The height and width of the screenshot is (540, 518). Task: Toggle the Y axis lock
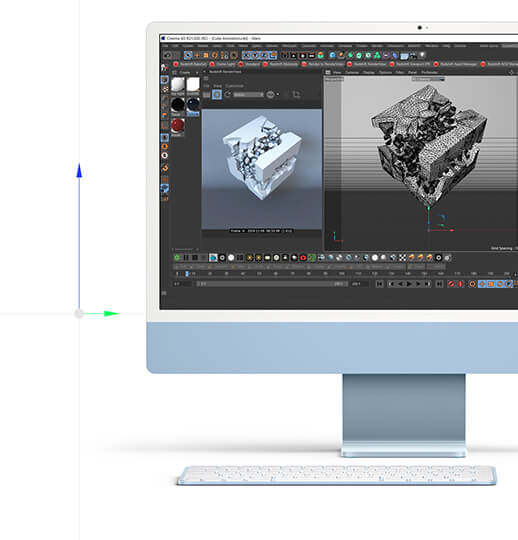pos(255,55)
